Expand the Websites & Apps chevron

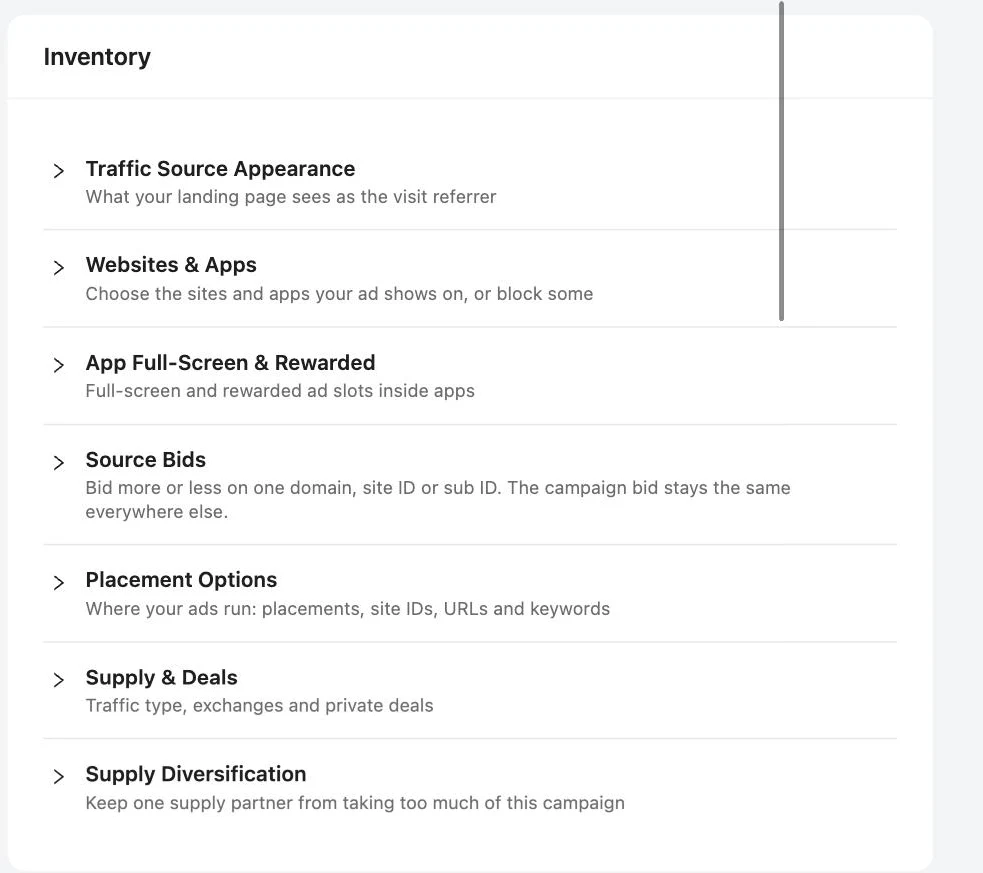coord(58,268)
